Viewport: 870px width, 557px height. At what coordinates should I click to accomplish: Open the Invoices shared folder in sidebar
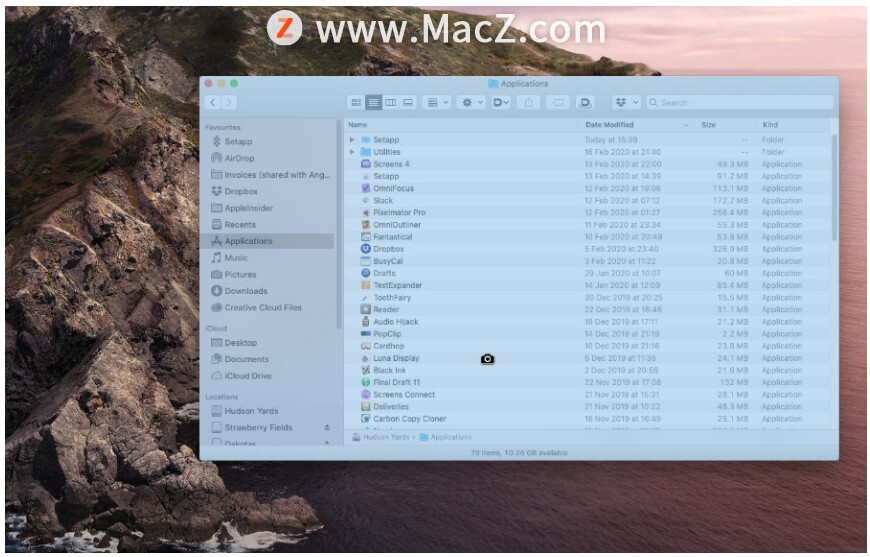point(269,175)
